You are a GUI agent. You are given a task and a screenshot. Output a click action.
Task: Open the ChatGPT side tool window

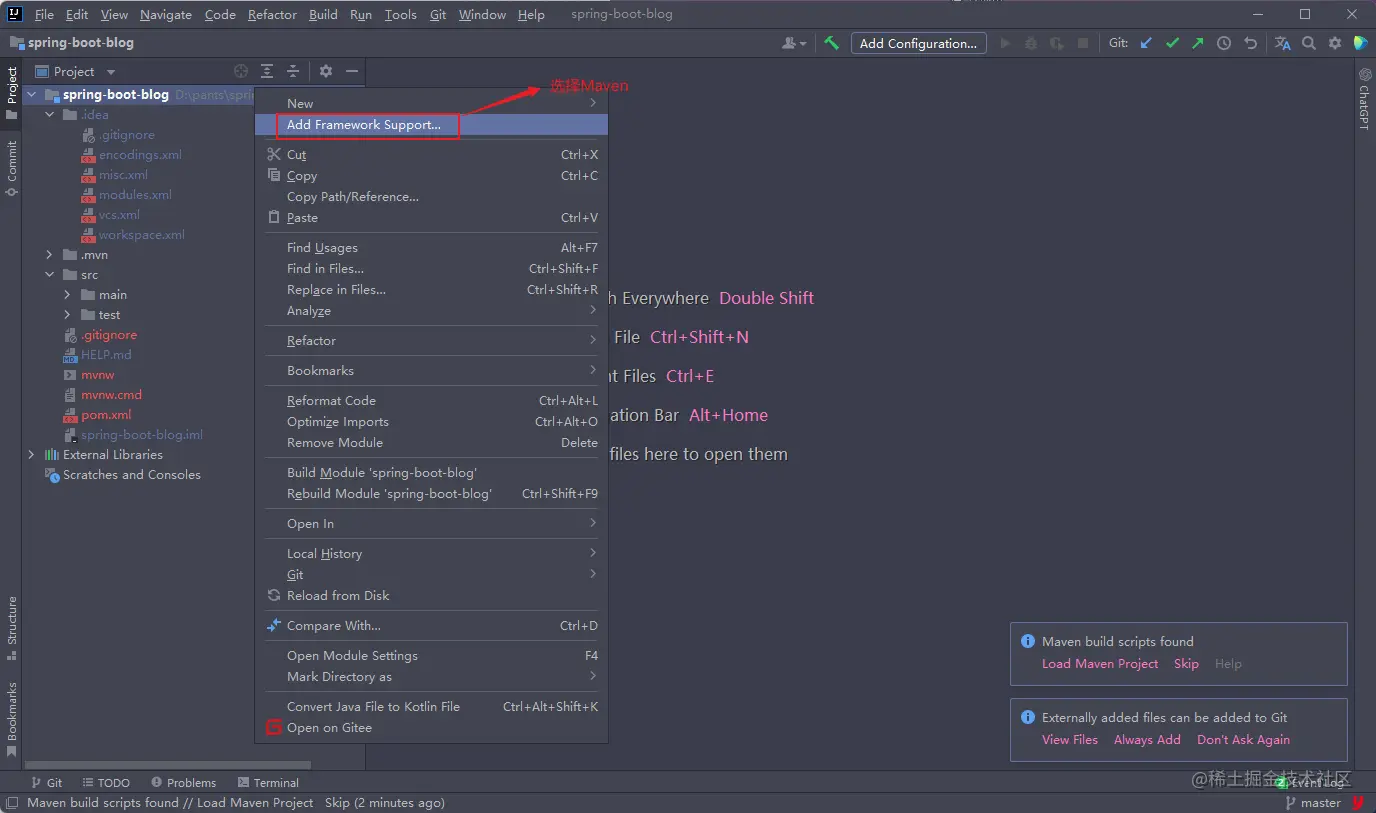click(x=1364, y=99)
